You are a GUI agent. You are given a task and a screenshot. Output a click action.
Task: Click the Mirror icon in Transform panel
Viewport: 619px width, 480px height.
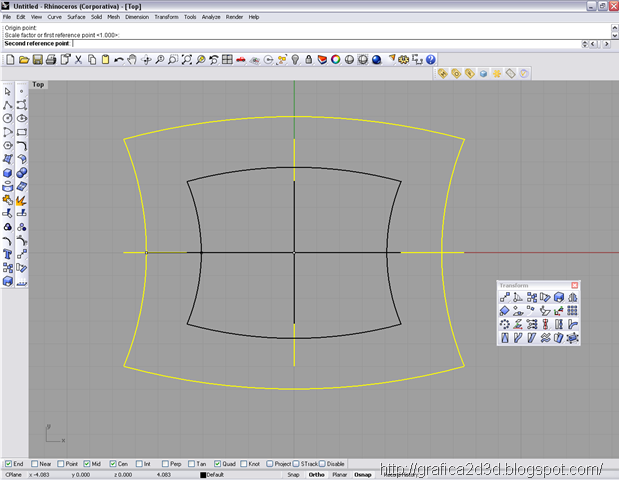[572, 297]
